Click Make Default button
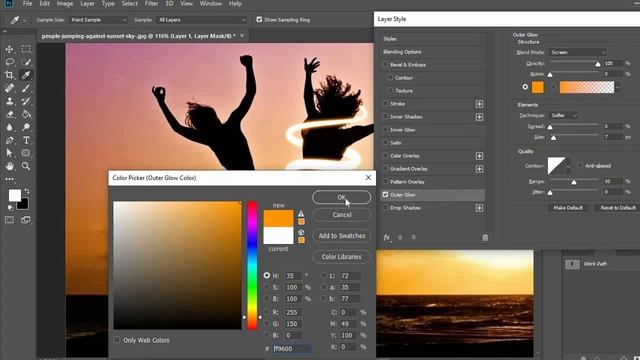The image size is (640, 360). point(568,208)
